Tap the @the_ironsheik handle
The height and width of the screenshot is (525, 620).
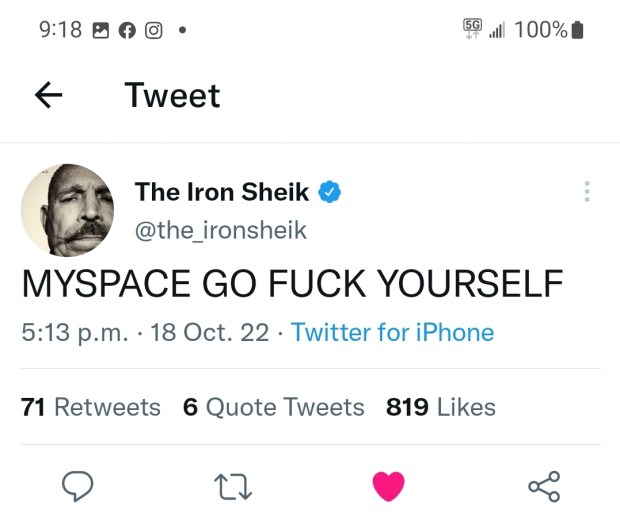point(220,230)
